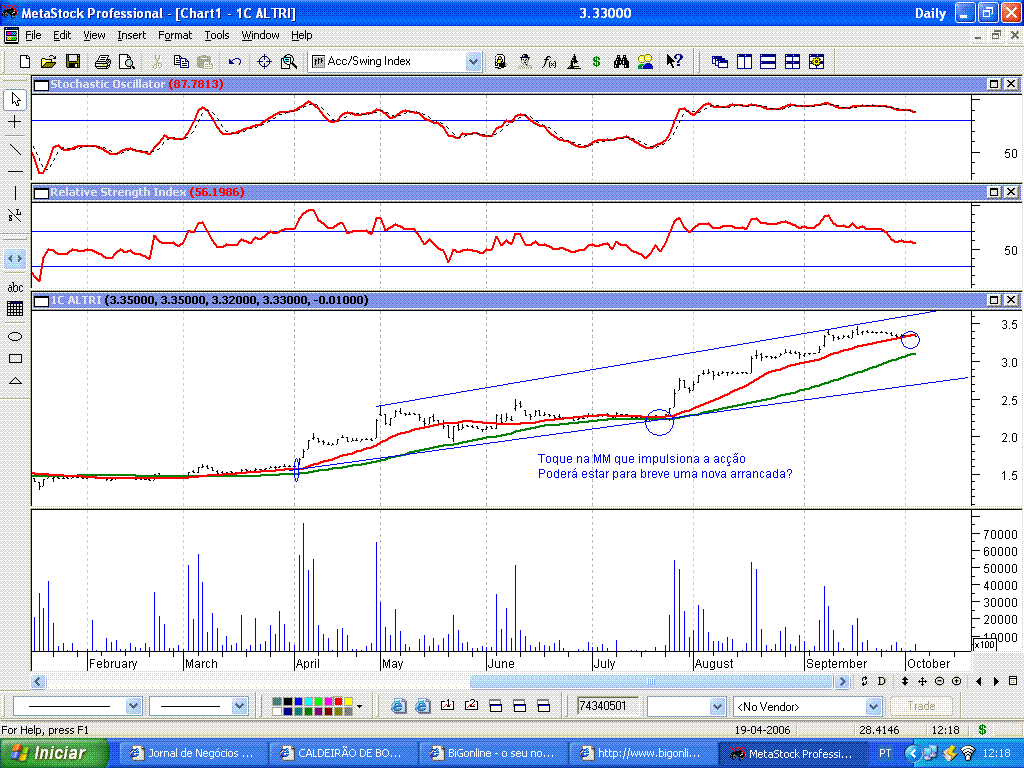Open a file with folder icon
The height and width of the screenshot is (768, 1024).
(48, 61)
